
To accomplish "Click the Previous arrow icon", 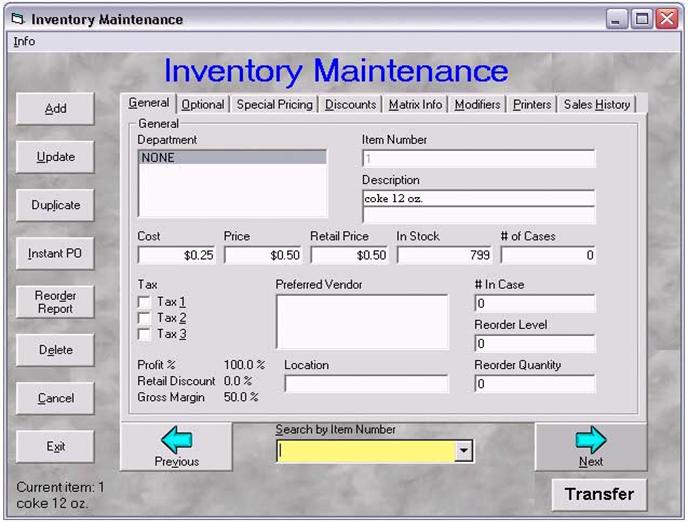I will pos(176,440).
